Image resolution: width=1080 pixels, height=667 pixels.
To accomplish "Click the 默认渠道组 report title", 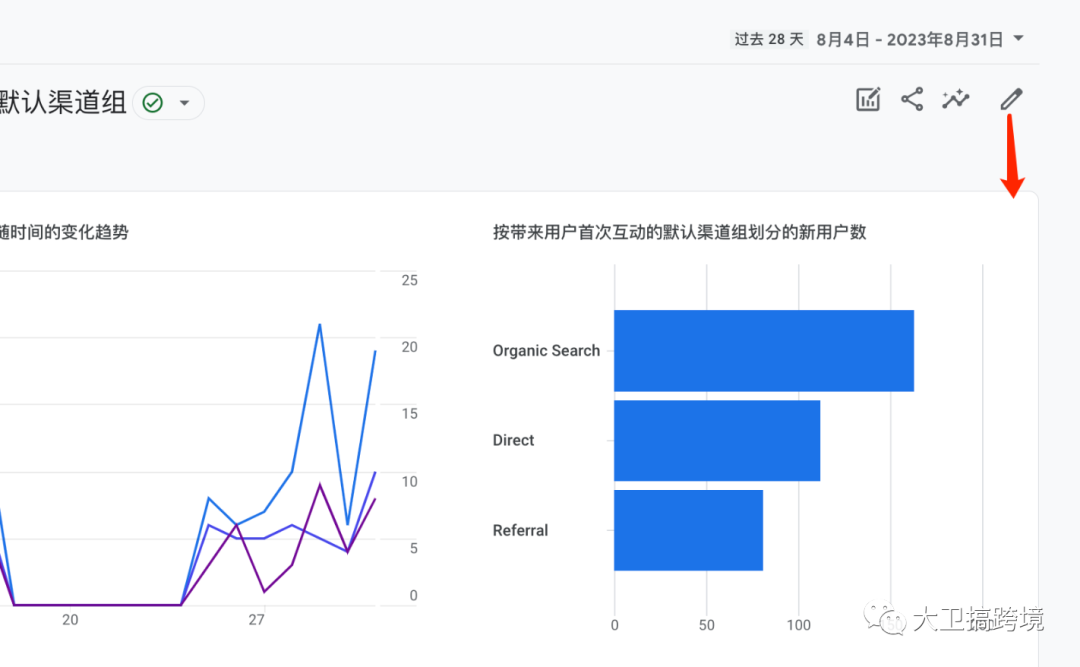I will (x=62, y=102).
